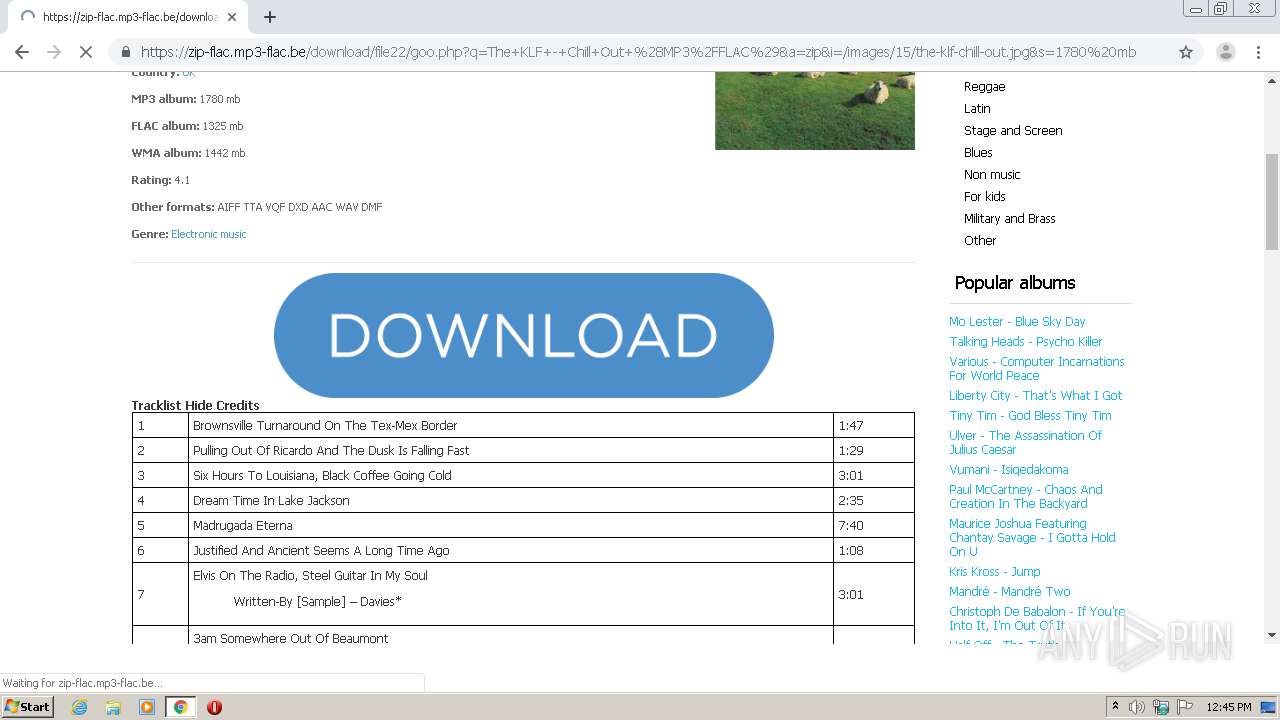Click track Elvis On The Radio title
The height and width of the screenshot is (720, 1280).
(x=310, y=575)
